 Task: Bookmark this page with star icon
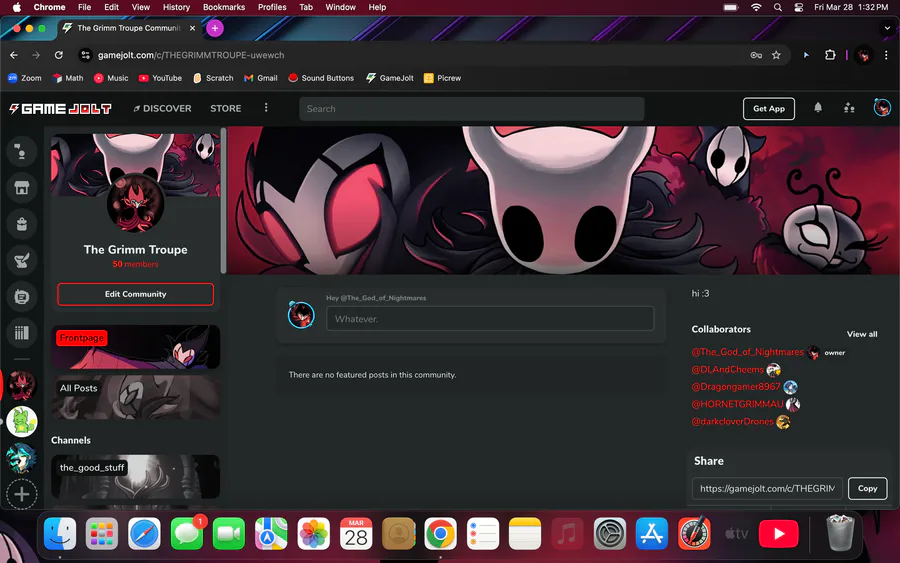point(776,55)
